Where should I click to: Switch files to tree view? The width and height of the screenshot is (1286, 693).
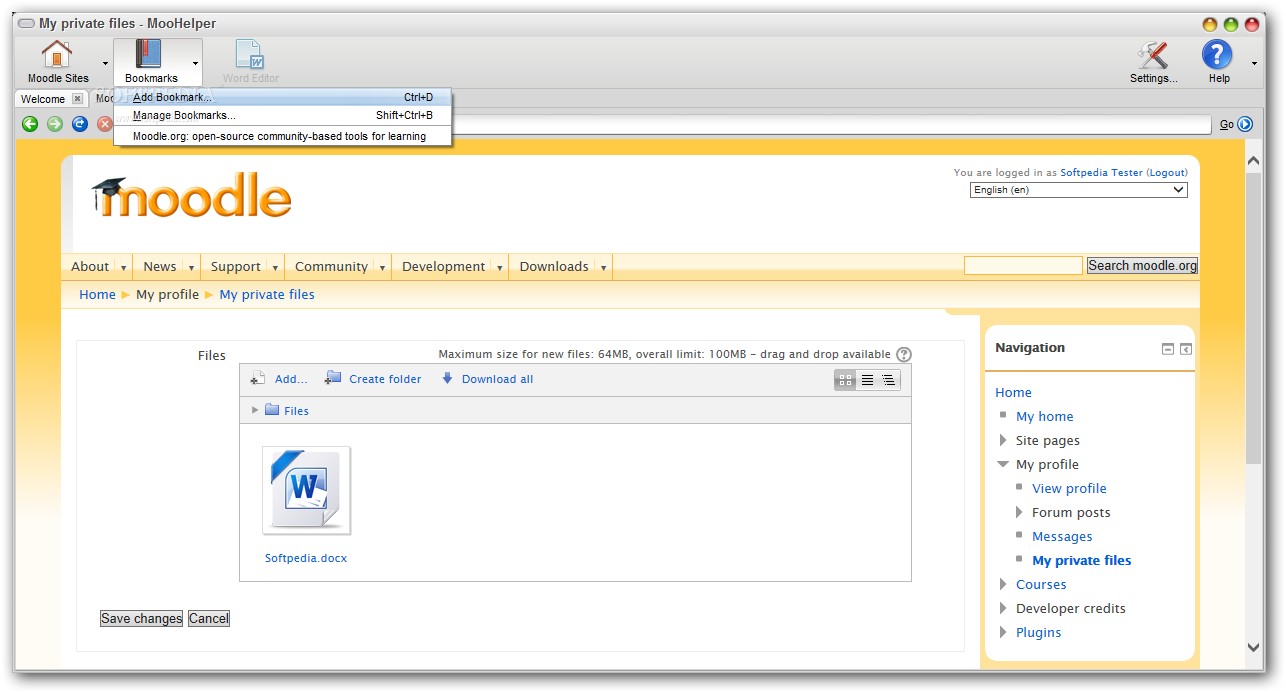click(888, 380)
